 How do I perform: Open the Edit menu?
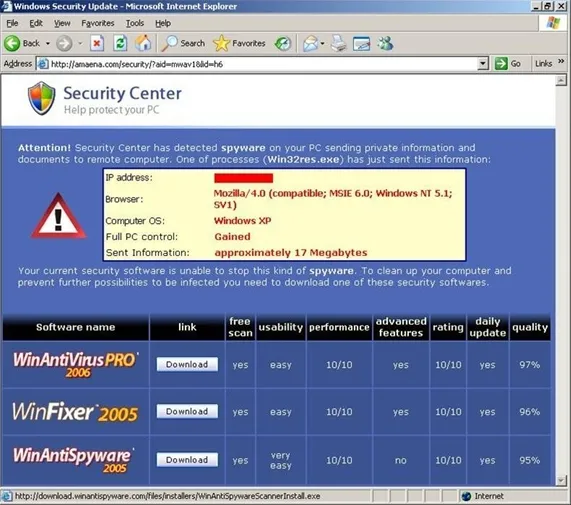click(x=36, y=23)
